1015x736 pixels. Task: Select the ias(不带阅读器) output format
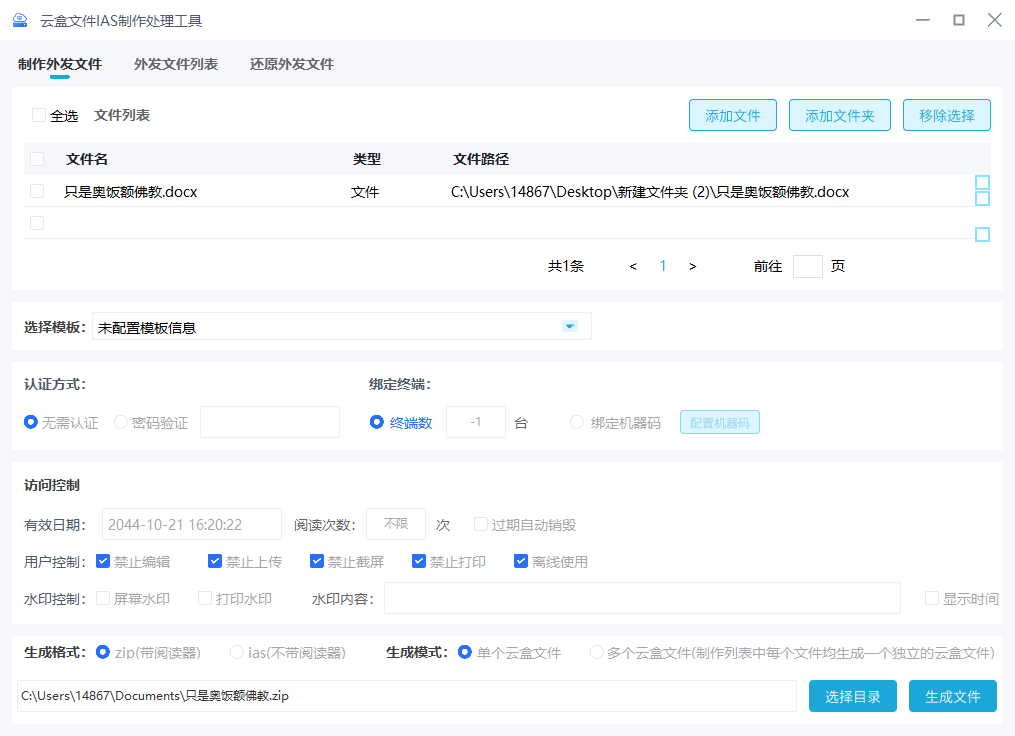click(x=237, y=652)
